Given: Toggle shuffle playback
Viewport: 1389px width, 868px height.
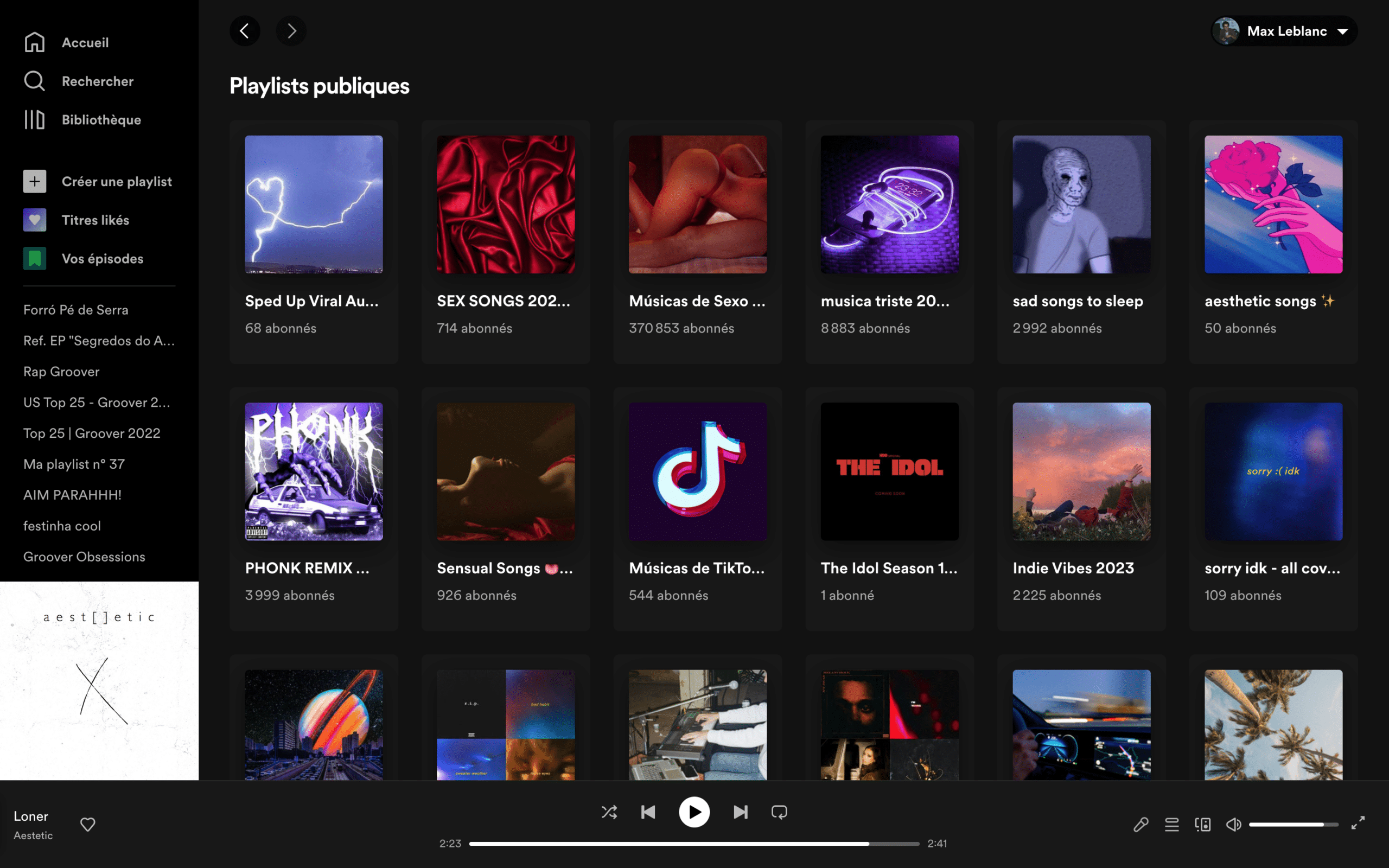Looking at the screenshot, I should click(609, 812).
